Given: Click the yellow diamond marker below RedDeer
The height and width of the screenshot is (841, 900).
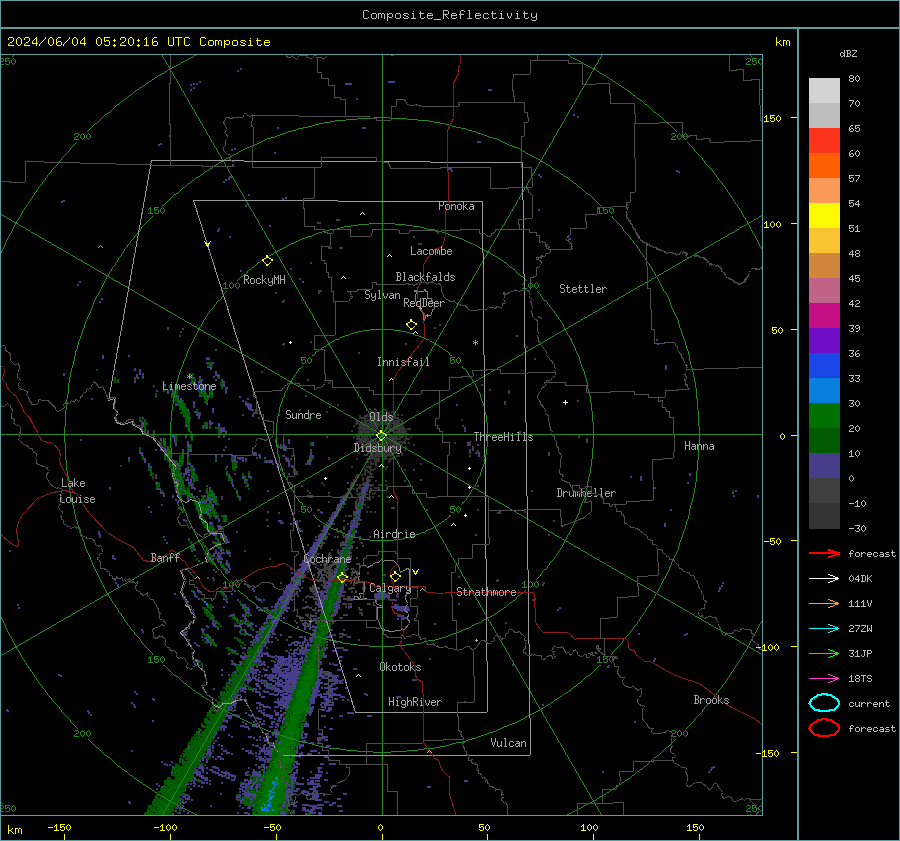Looking at the screenshot, I should tap(412, 324).
